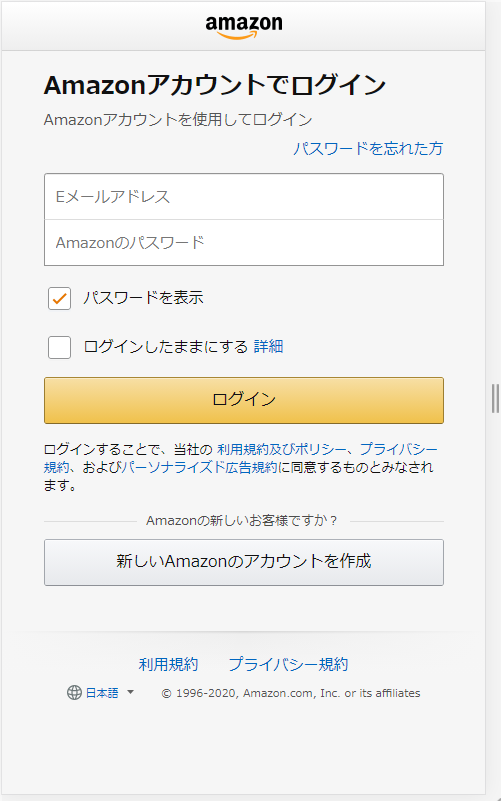Click the globe language icon
The height and width of the screenshot is (801, 501).
74,693
